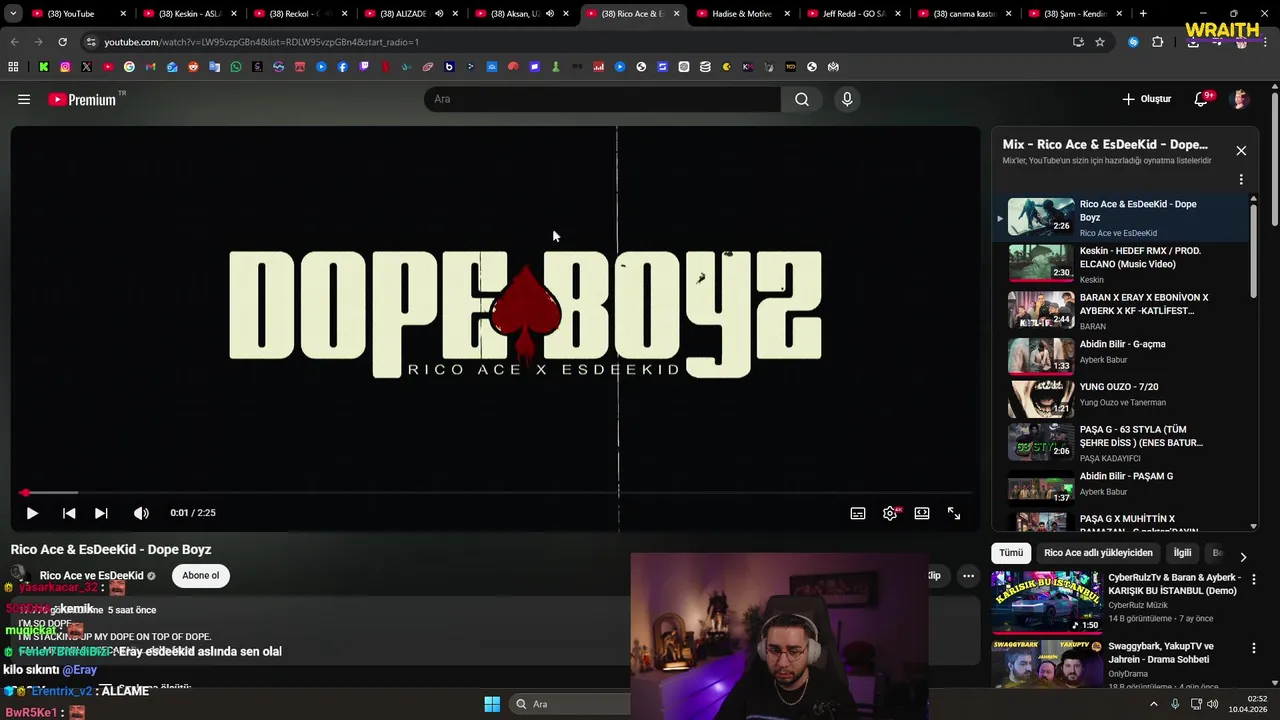The height and width of the screenshot is (720, 1280).
Task: Open the Oluştur create menu
Action: tap(1146, 99)
